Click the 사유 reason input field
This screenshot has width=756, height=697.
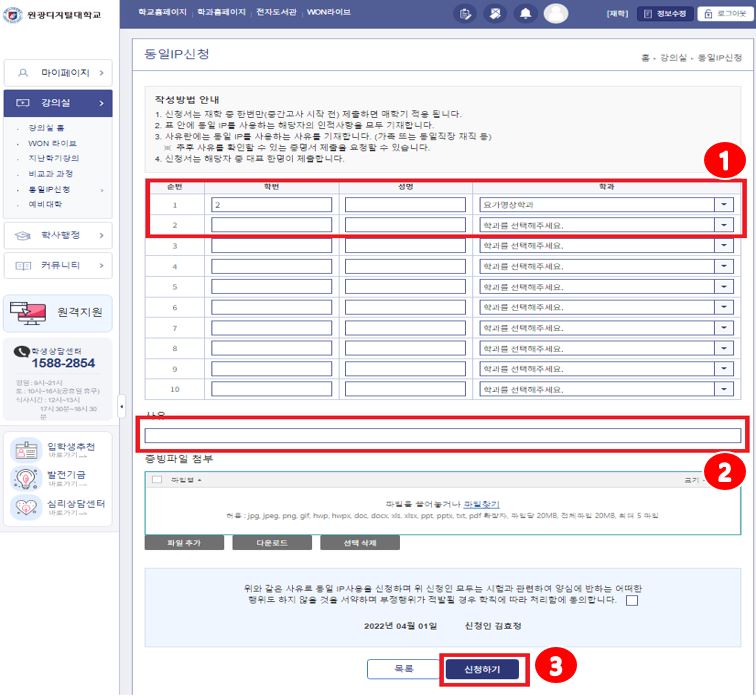[443, 435]
